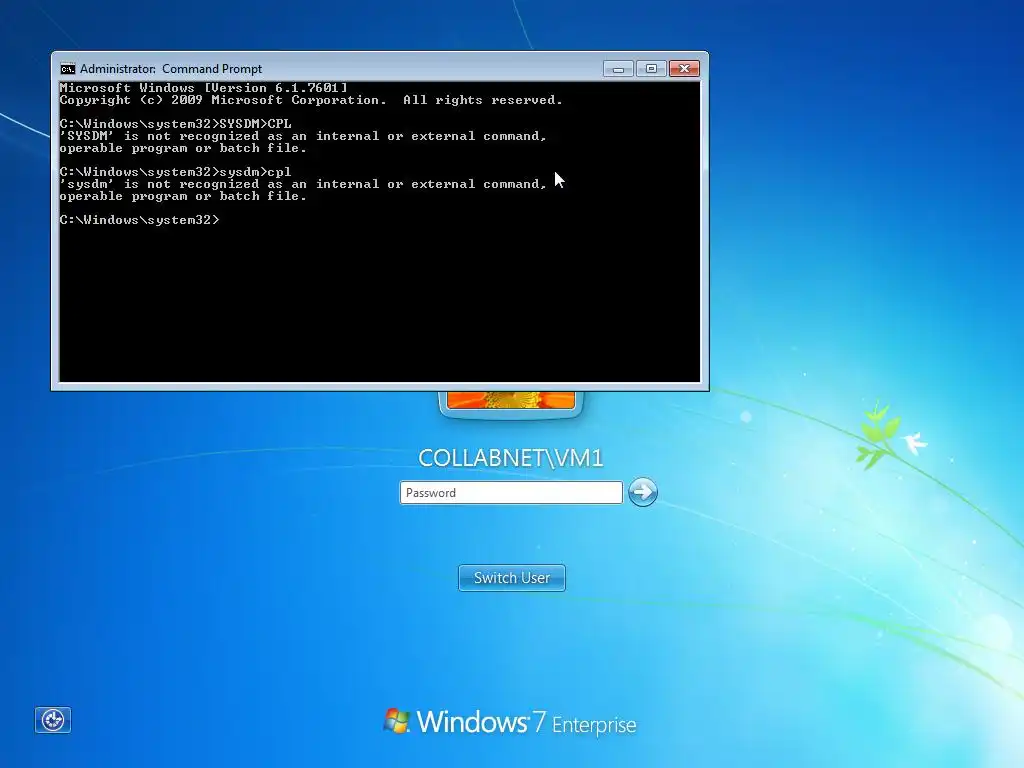Image resolution: width=1024 pixels, height=768 pixels.
Task: Click the Copyright 2009 Microsoft Corporation line
Action: [311, 100]
